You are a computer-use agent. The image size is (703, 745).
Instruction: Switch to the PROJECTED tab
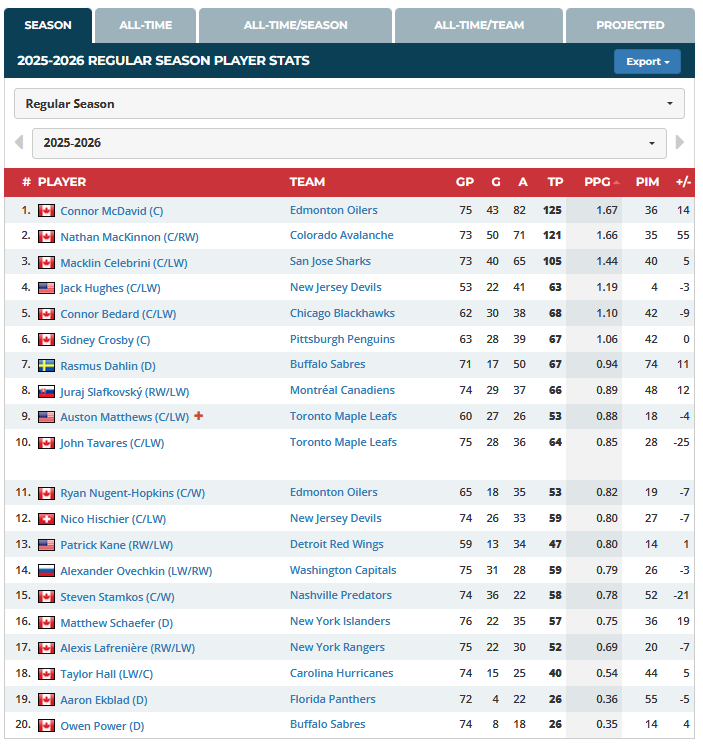(x=630, y=25)
